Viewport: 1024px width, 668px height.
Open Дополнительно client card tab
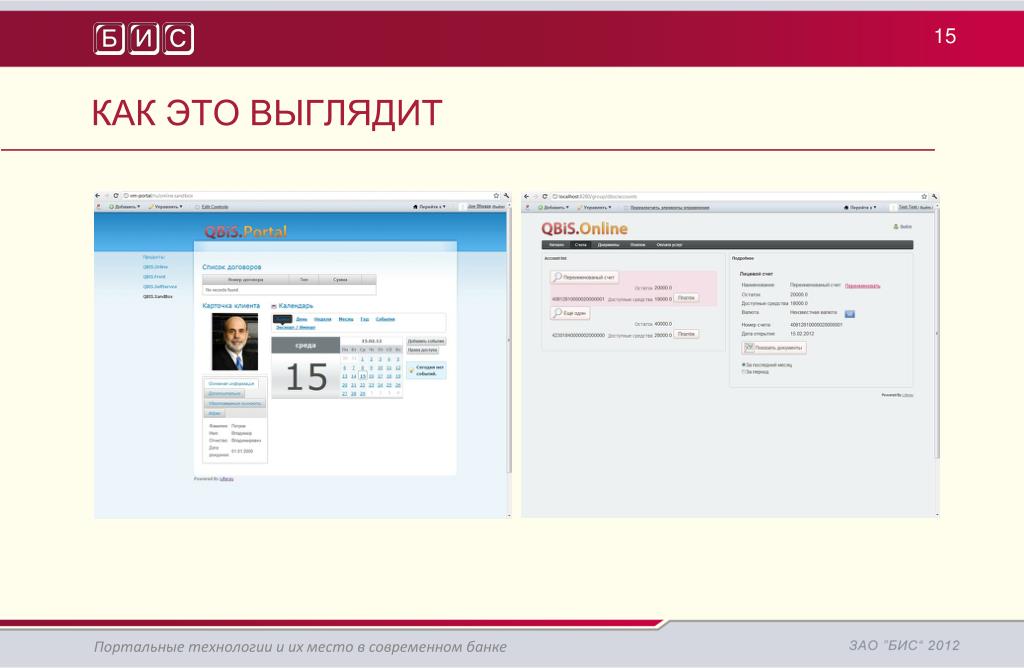click(225, 394)
